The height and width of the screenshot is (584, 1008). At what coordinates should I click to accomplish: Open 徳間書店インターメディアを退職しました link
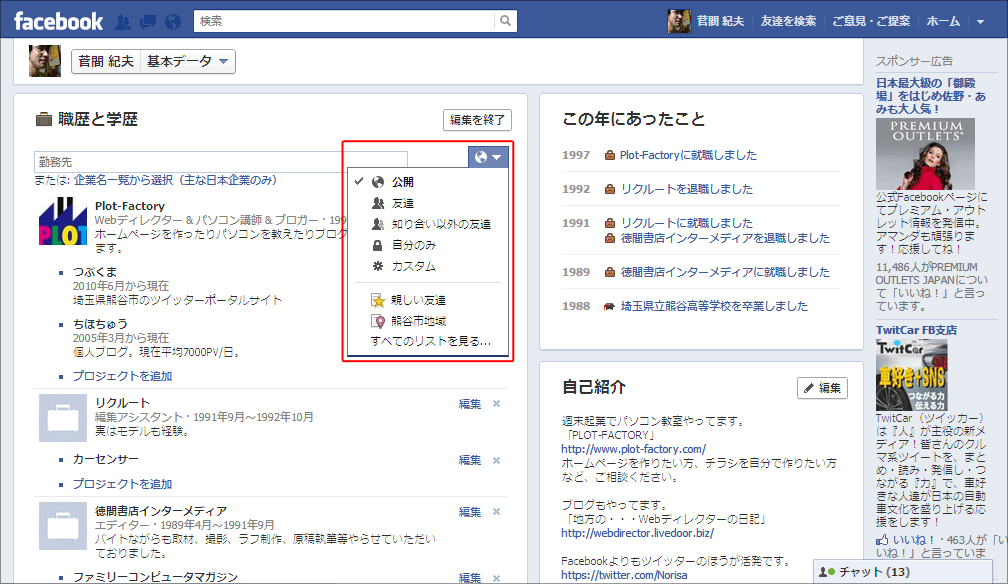coord(724,238)
